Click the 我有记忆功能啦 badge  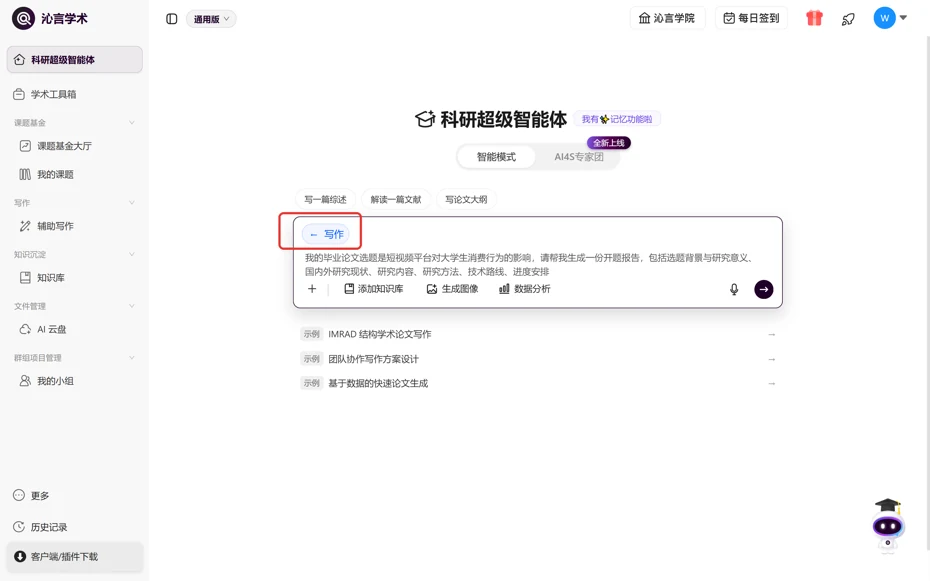pos(617,119)
